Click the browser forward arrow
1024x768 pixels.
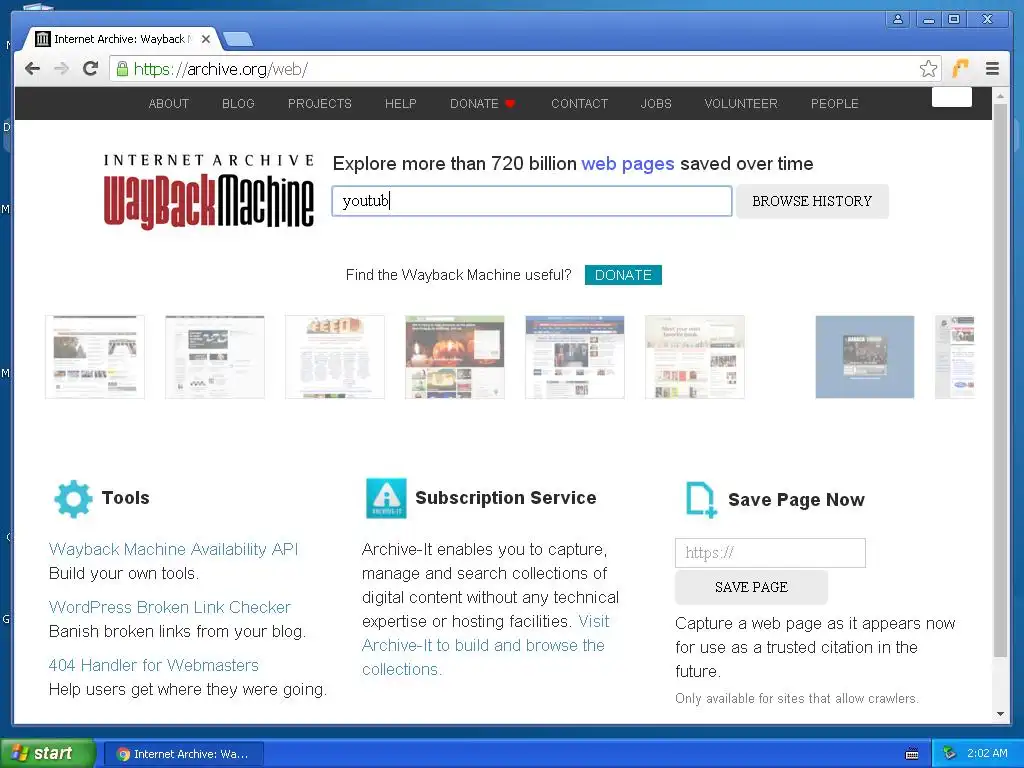click(x=61, y=69)
